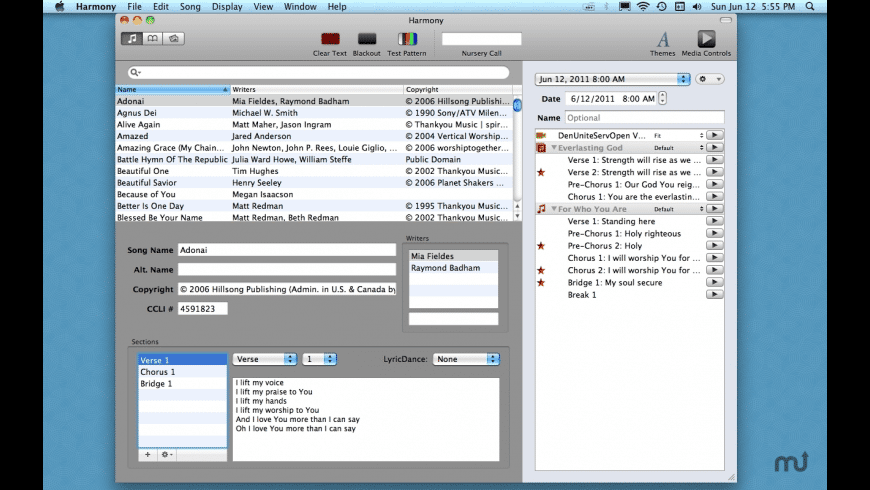Show Pre-Chorus 1: Our God You reign slide
This screenshot has width=870, height=490.
pyautogui.click(x=715, y=184)
